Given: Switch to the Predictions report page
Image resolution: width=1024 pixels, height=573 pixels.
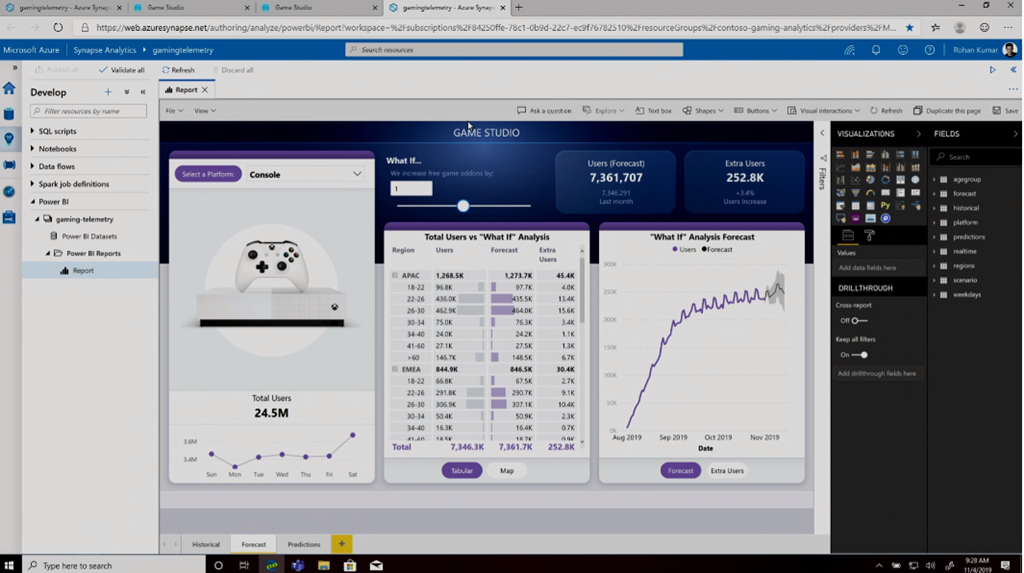Looking at the screenshot, I should (x=304, y=544).
